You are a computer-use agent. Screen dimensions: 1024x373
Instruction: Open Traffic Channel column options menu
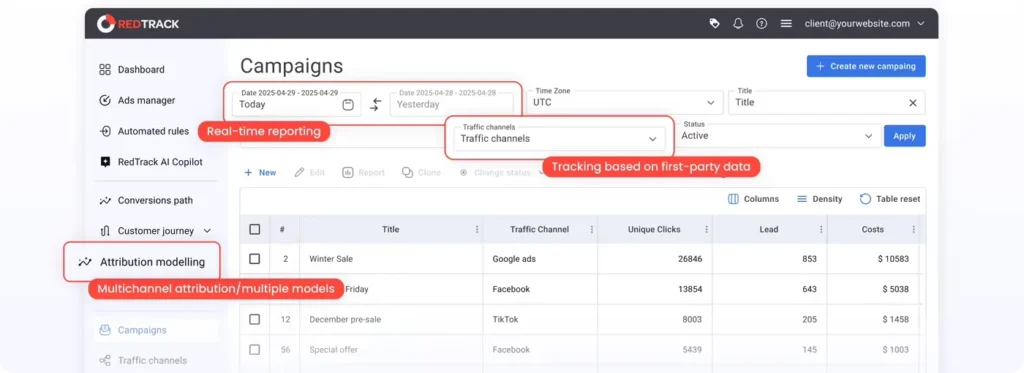click(592, 229)
